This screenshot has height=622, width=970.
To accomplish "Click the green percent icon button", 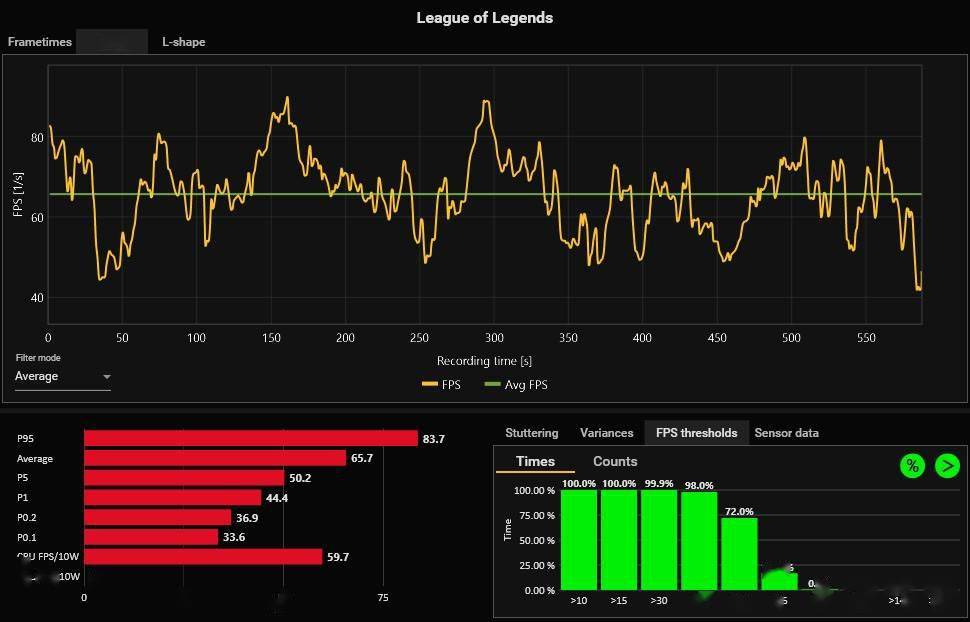I will pos(911,465).
